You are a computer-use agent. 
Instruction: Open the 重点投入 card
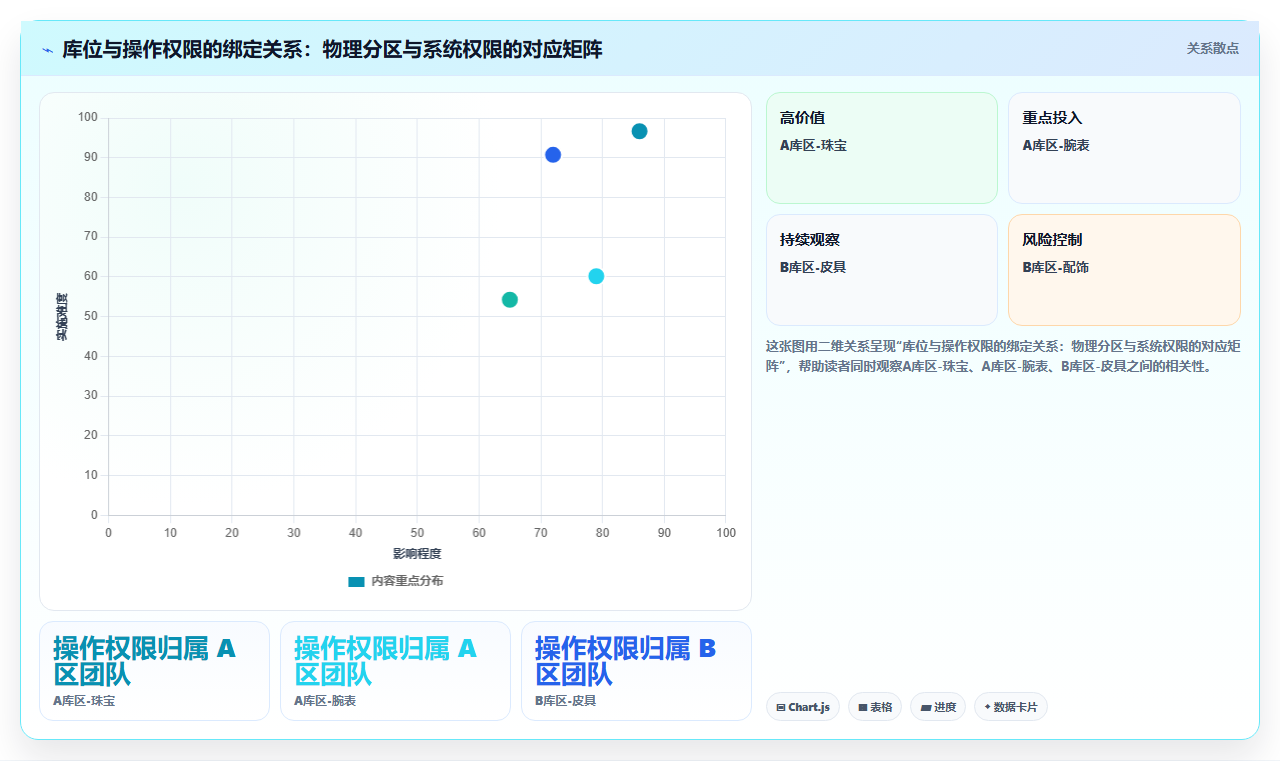click(1124, 148)
